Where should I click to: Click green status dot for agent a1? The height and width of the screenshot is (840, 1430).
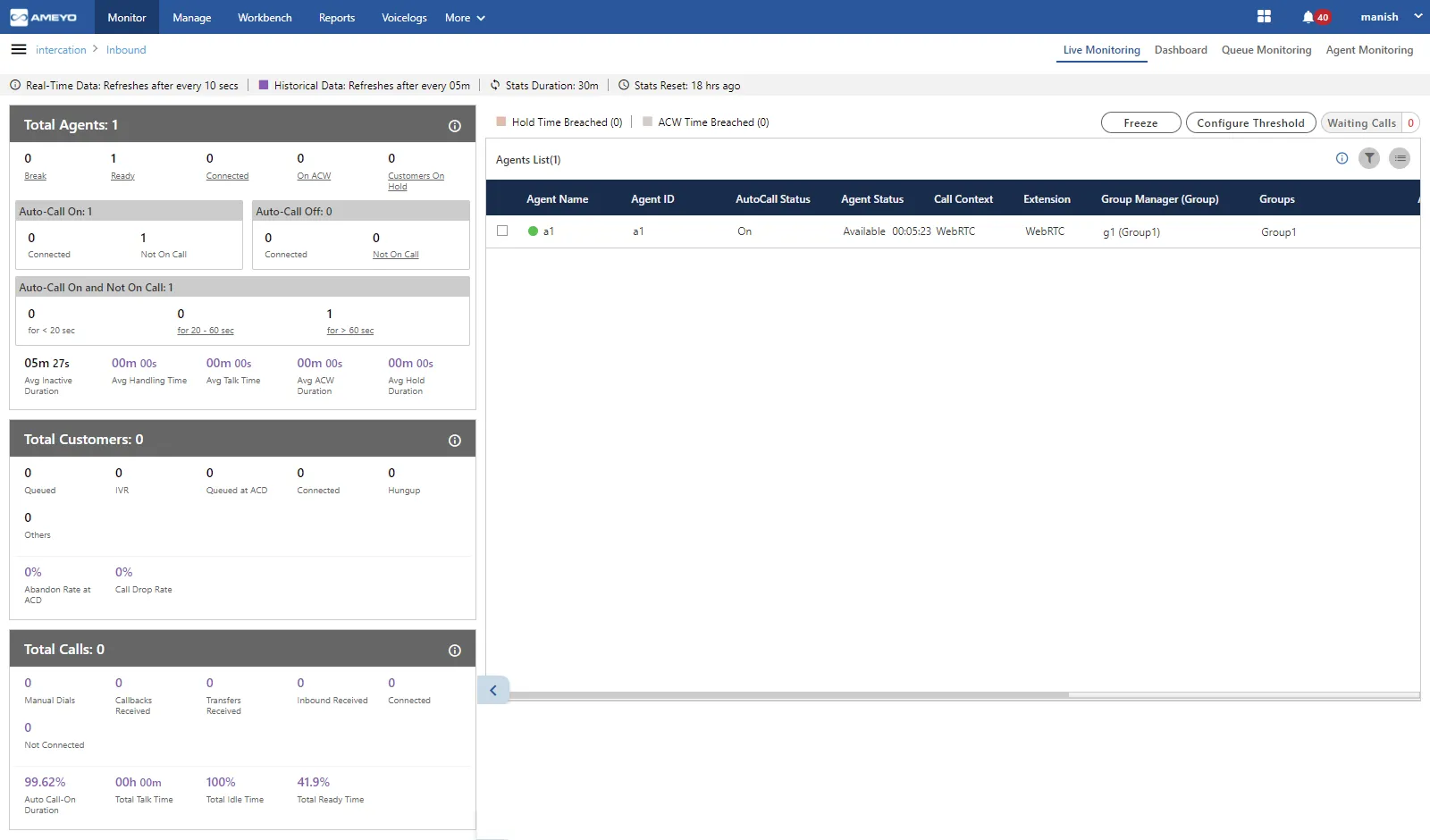(x=534, y=231)
